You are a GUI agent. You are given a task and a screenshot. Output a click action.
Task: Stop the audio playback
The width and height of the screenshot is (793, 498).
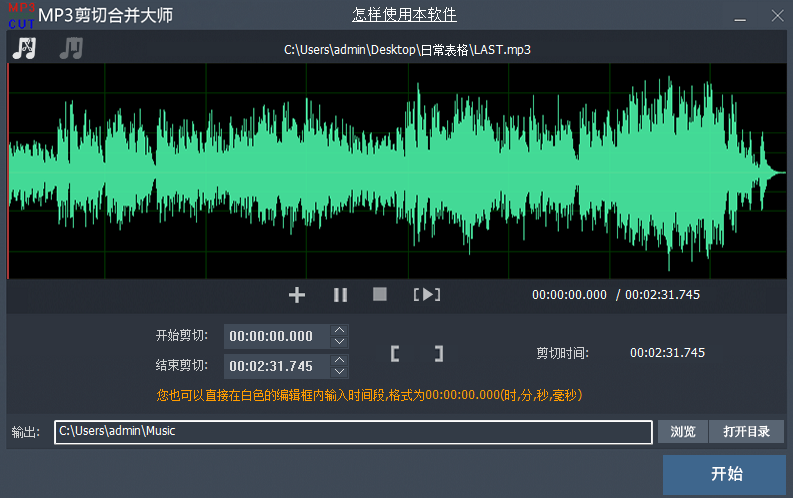pyautogui.click(x=380, y=294)
